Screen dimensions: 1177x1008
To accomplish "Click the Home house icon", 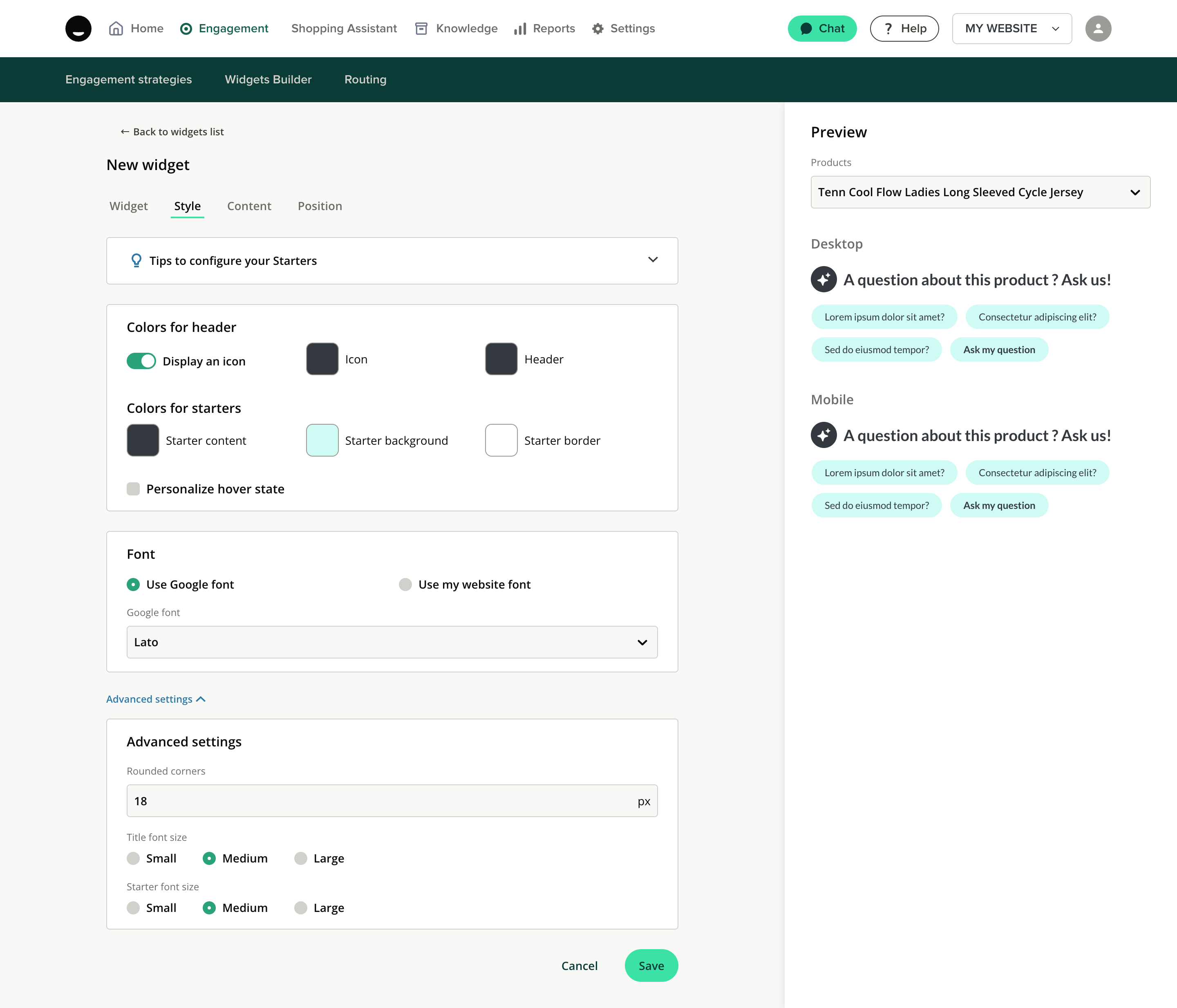I will point(116,29).
